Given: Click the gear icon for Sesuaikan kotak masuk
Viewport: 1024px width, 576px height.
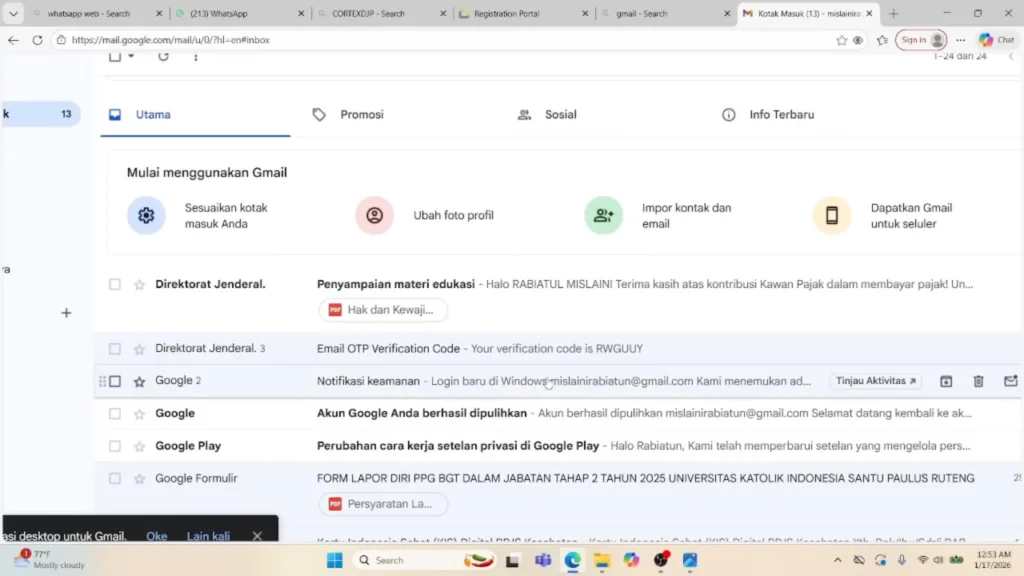Looking at the screenshot, I should [x=146, y=215].
